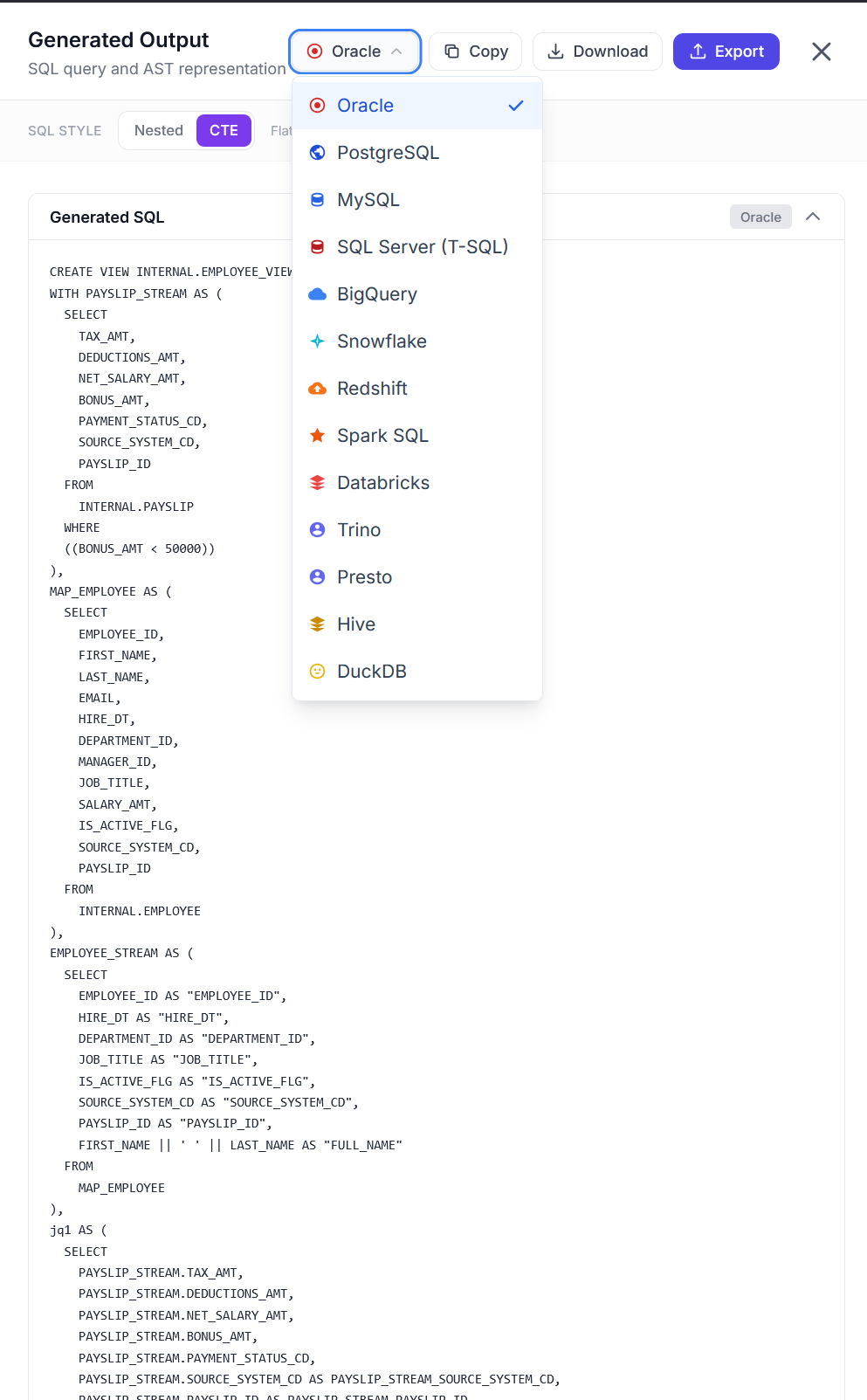This screenshot has width=867, height=1400.
Task: Click the checkmark beside selected Oracle option
Action: click(516, 106)
